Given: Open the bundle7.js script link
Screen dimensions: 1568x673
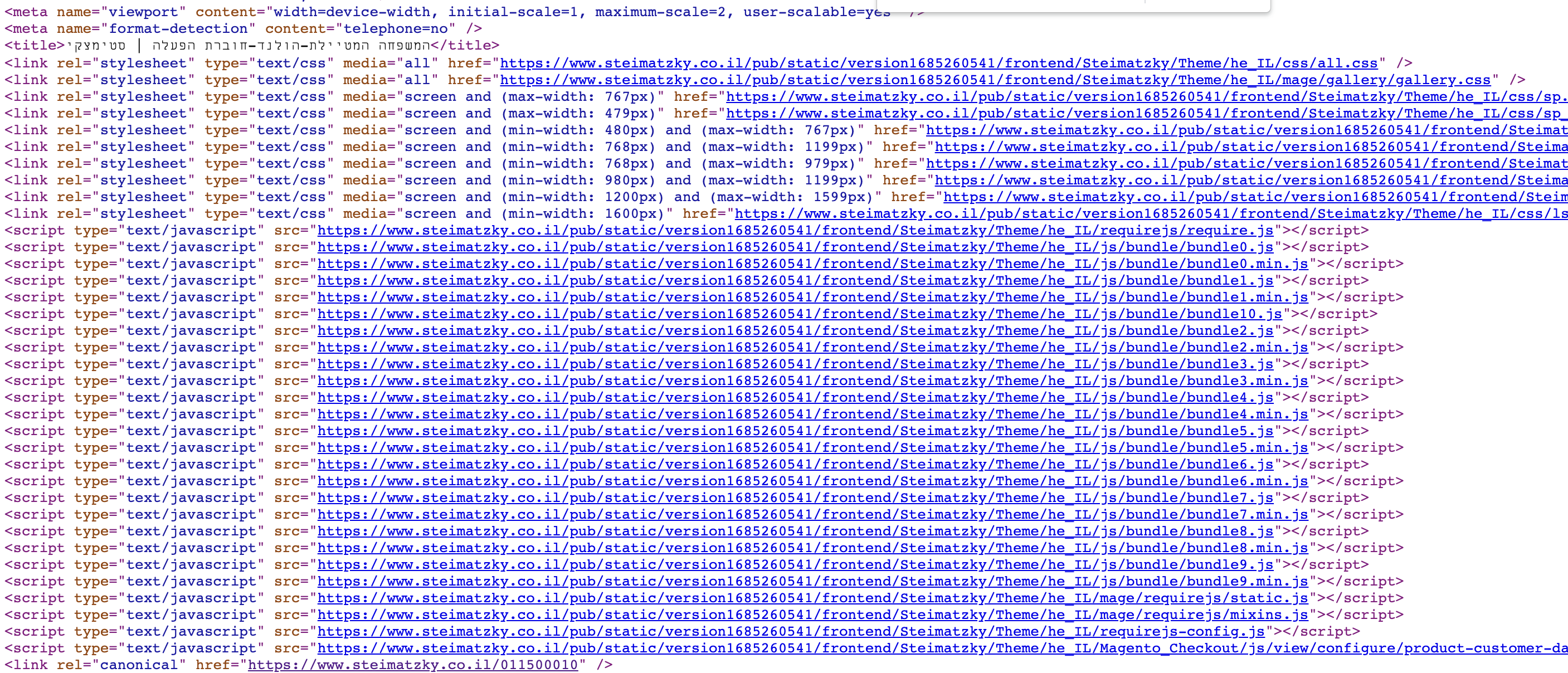Looking at the screenshot, I should click(x=795, y=499).
